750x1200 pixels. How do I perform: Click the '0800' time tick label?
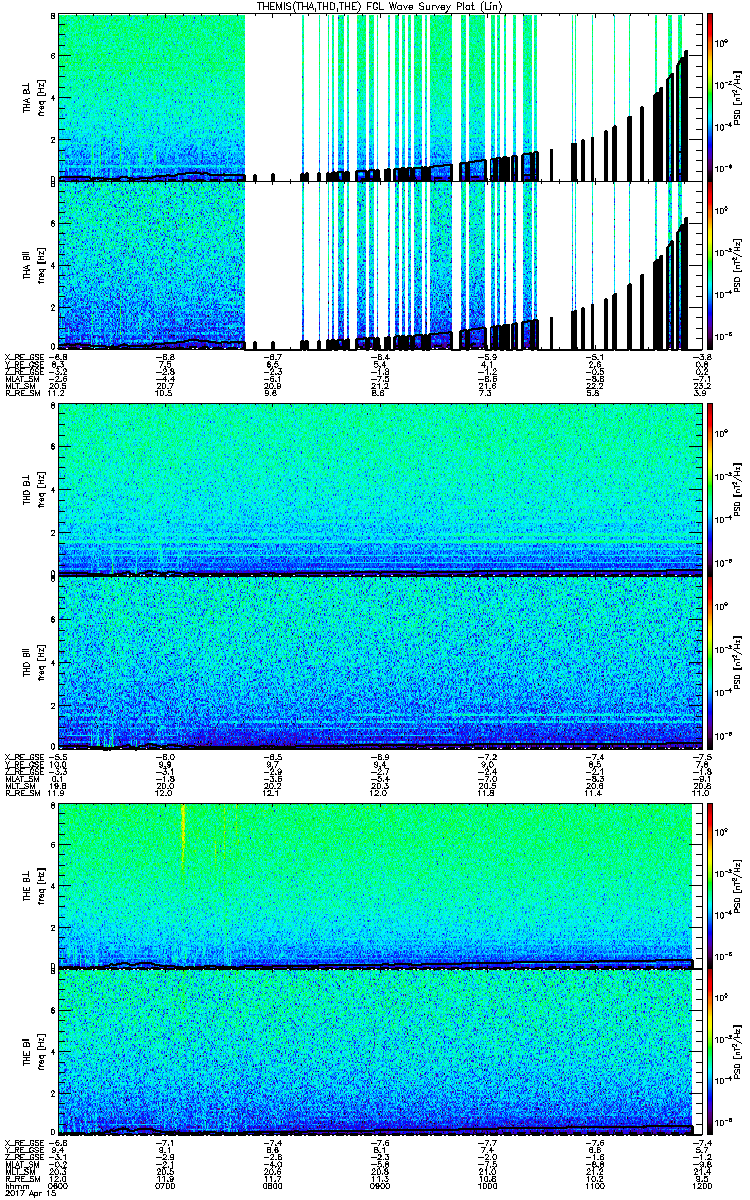coord(272,1186)
